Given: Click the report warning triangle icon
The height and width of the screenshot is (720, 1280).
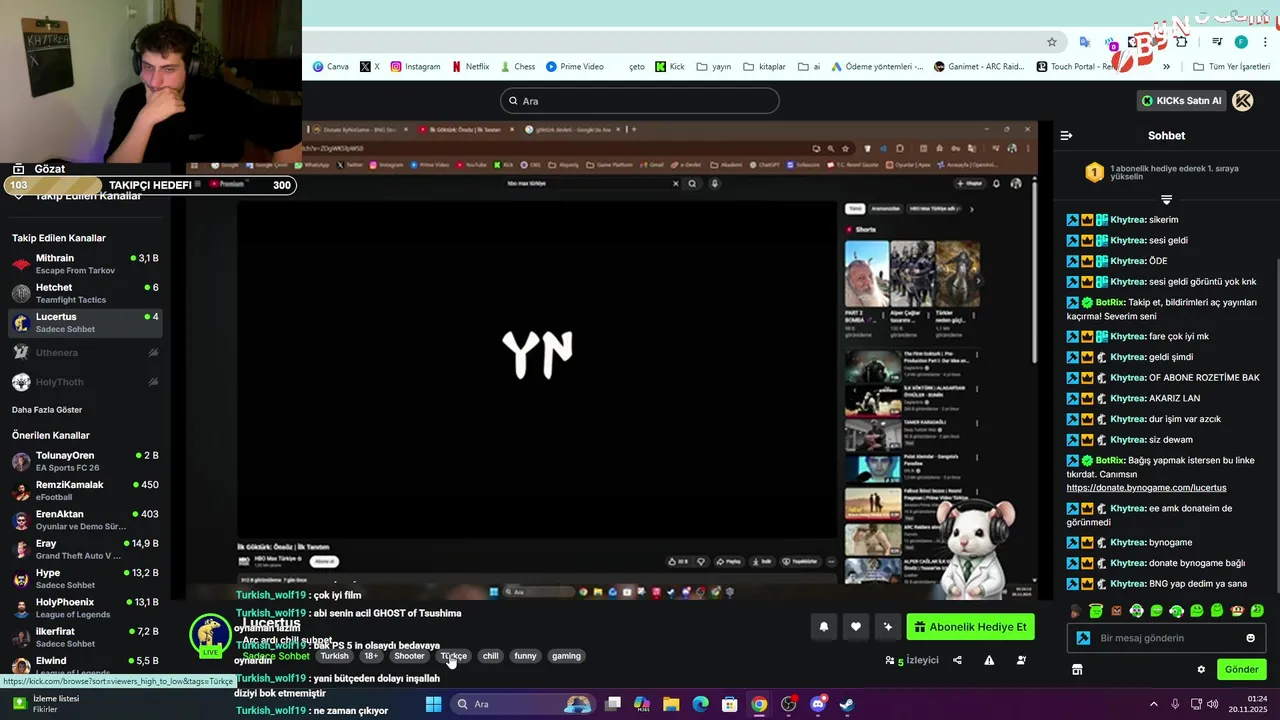Looking at the screenshot, I should (x=989, y=660).
